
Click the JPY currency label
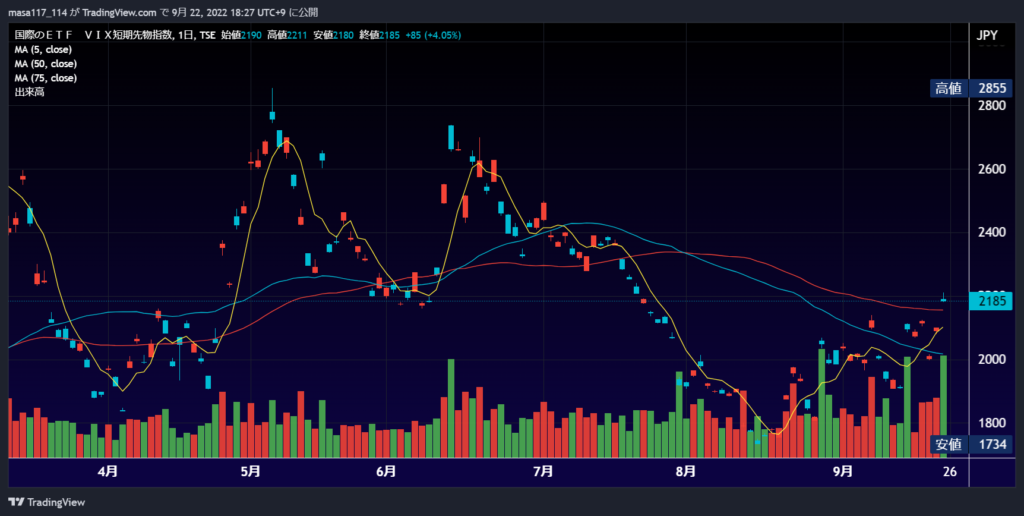[x=987, y=35]
